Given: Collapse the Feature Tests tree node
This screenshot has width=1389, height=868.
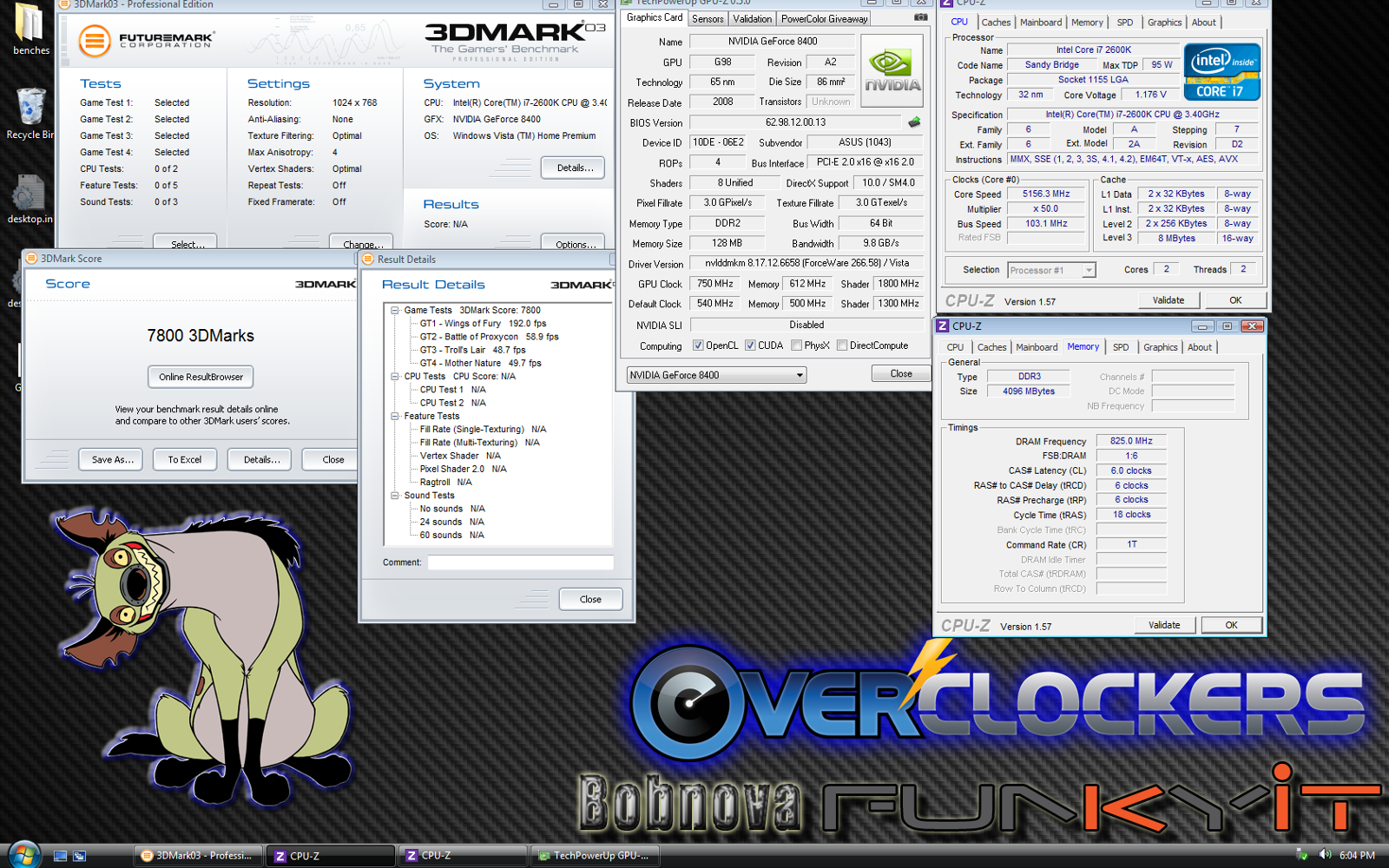Looking at the screenshot, I should pos(394,417).
